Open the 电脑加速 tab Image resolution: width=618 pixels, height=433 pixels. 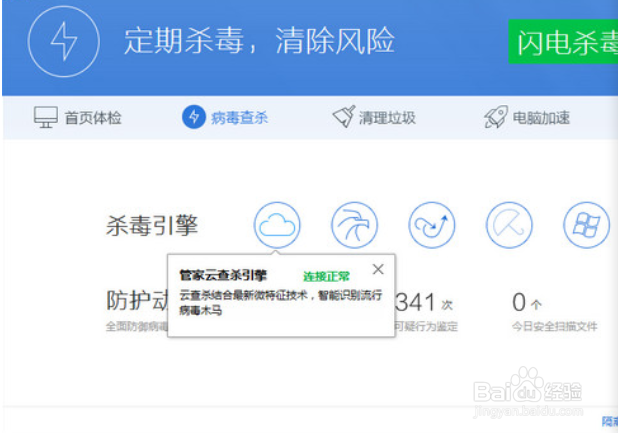click(x=527, y=117)
